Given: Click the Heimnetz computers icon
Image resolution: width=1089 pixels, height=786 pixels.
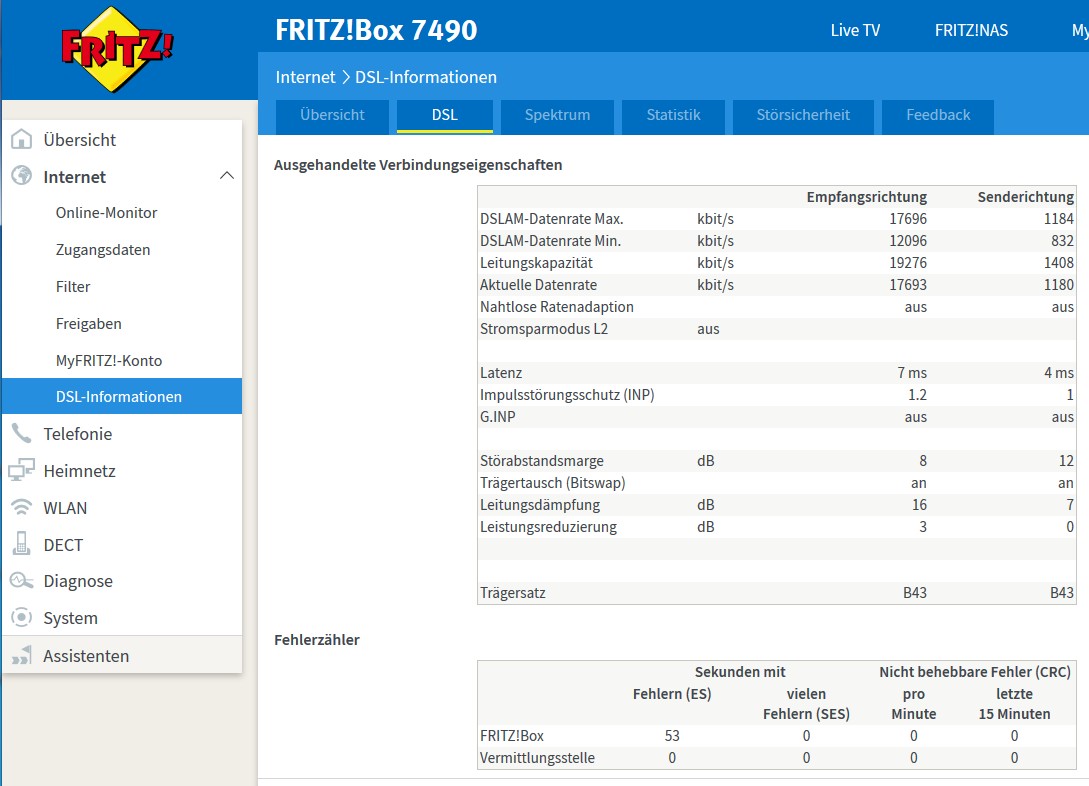Looking at the screenshot, I should pos(22,470).
